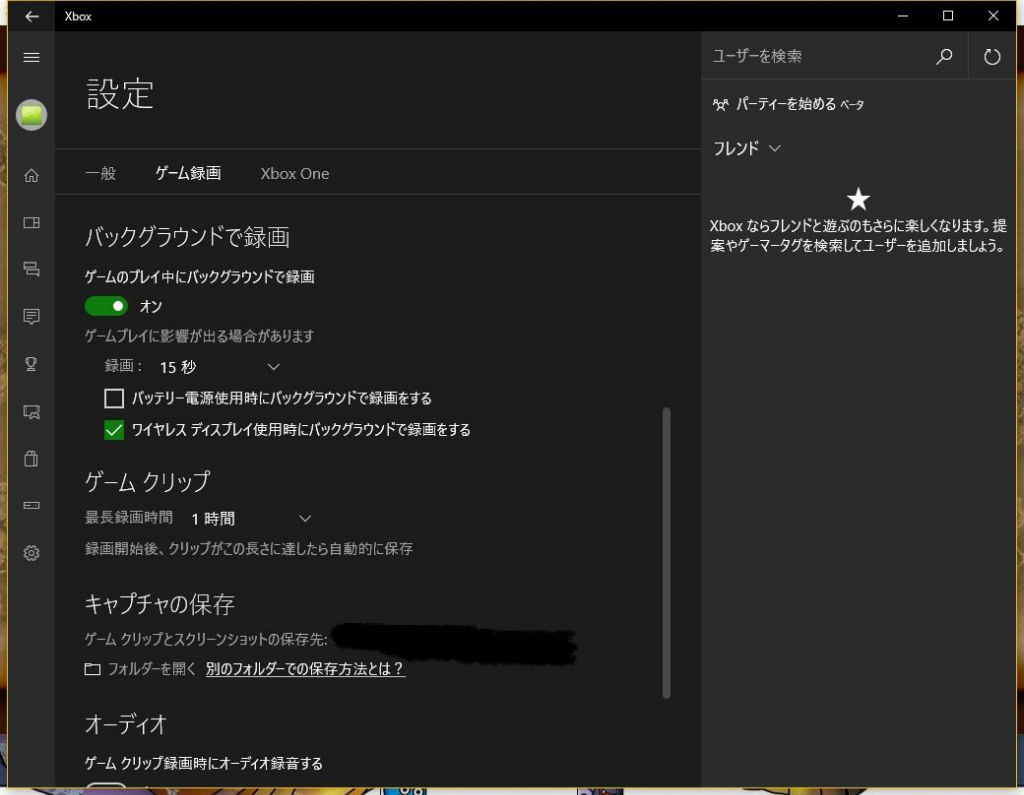Refresh the friends list

(x=992, y=57)
